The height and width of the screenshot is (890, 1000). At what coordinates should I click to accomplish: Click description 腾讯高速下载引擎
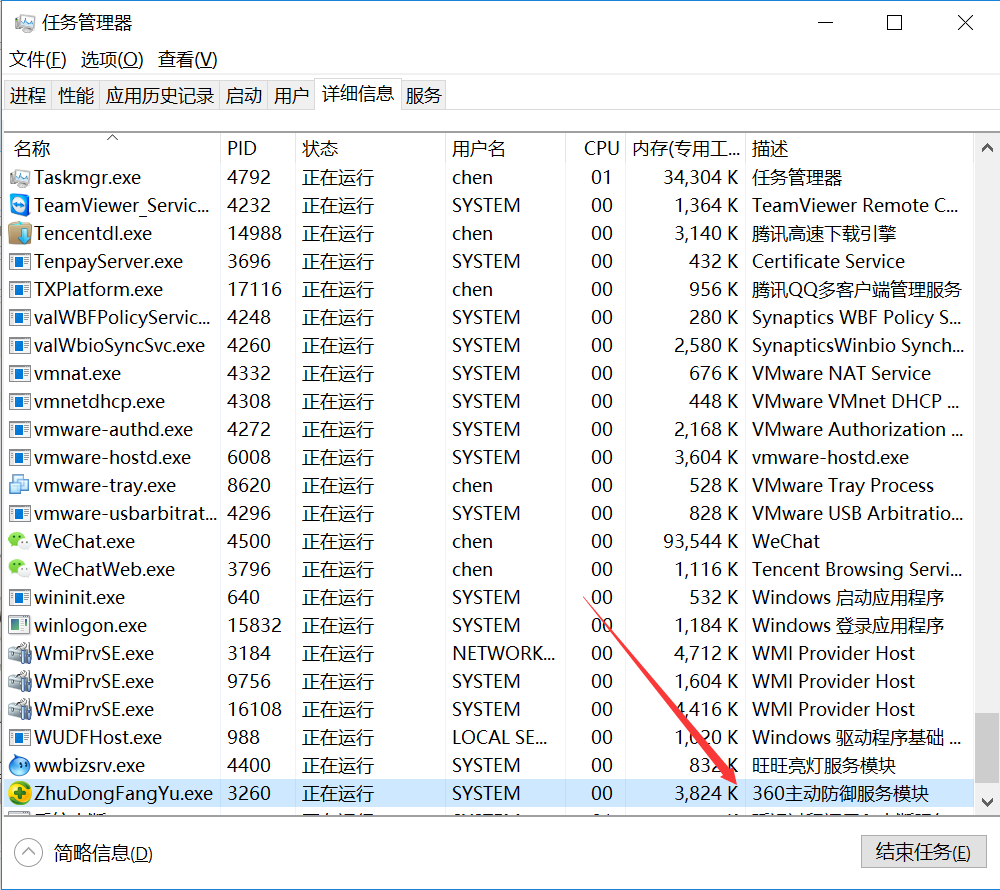coord(824,233)
